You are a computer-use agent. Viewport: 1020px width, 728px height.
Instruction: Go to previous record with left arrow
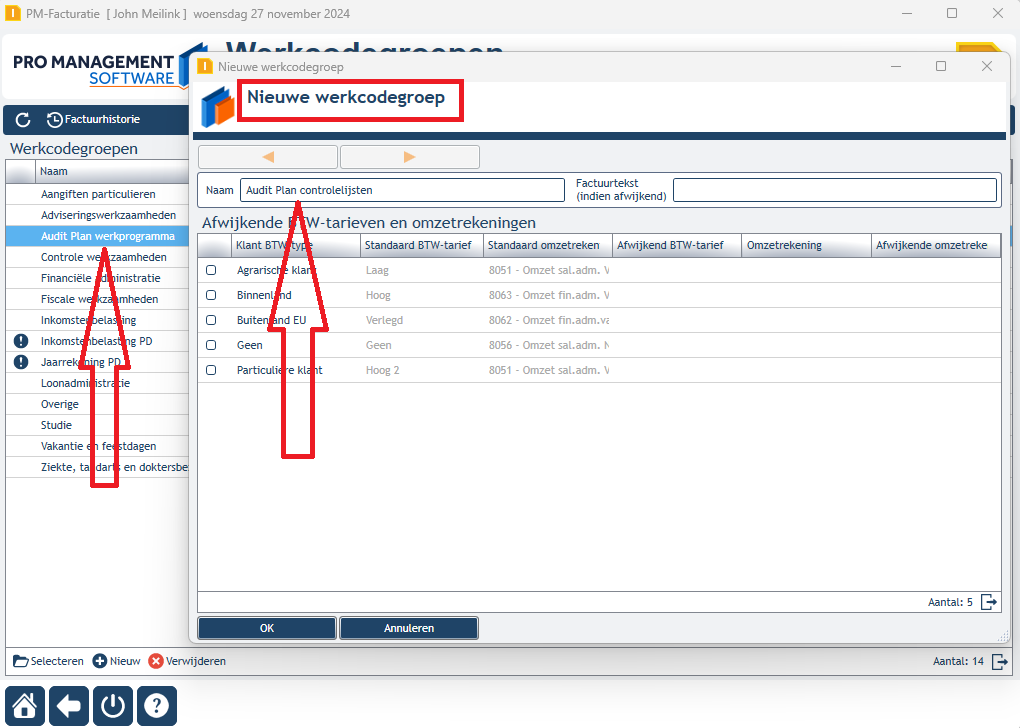tap(268, 157)
